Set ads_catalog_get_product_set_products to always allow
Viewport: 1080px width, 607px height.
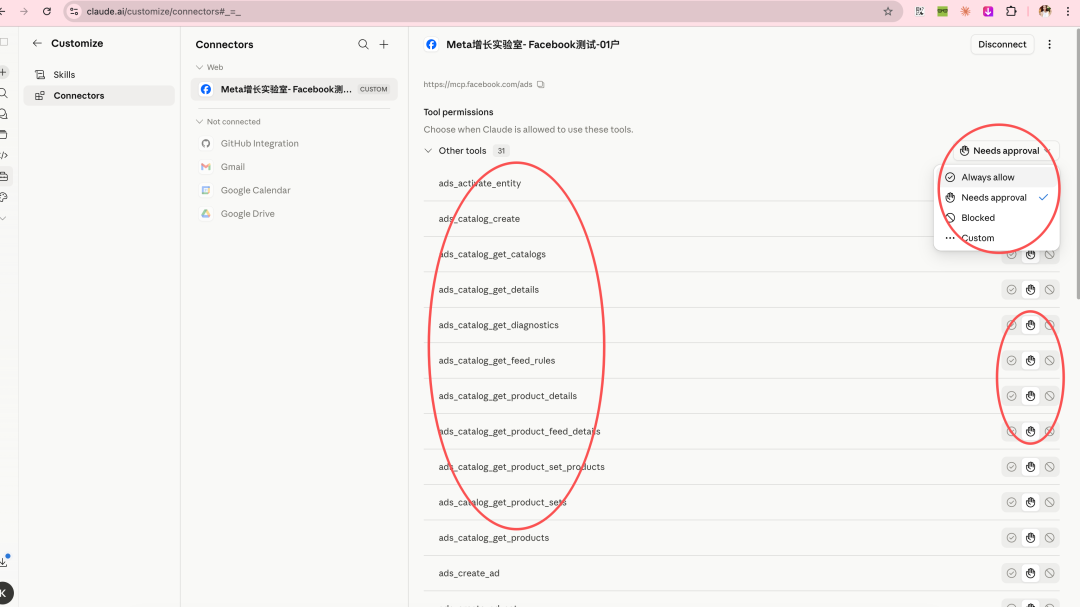1011,466
